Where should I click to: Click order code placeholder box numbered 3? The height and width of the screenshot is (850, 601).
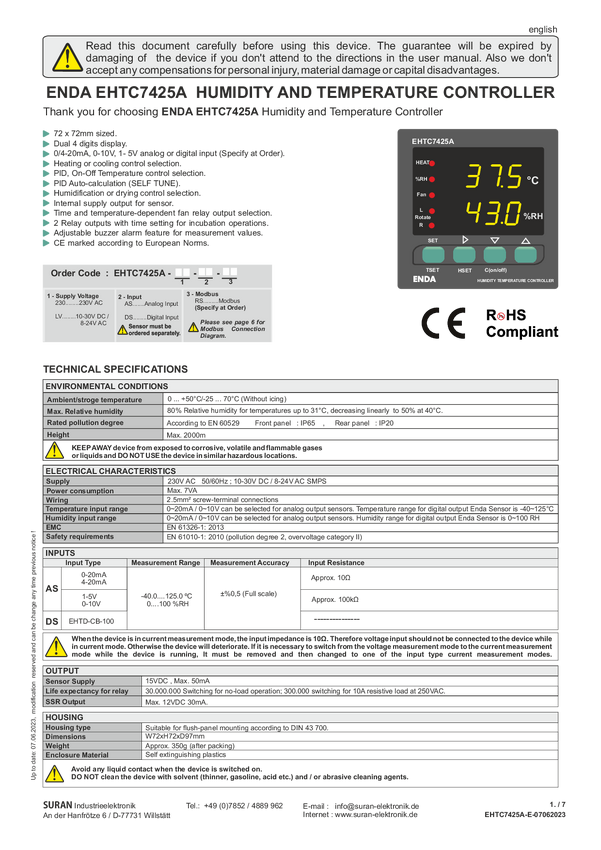coord(230,272)
